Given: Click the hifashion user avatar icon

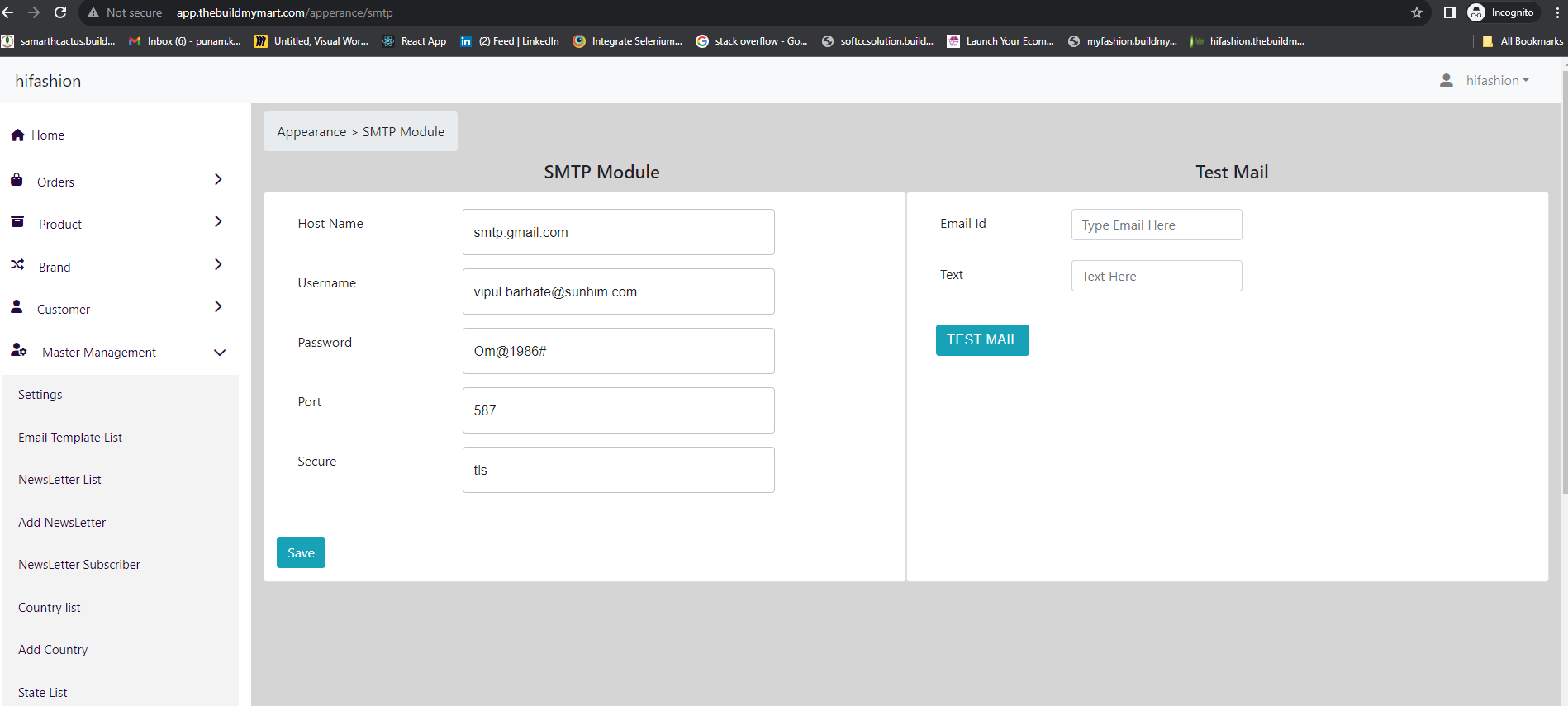Looking at the screenshot, I should pos(1447,80).
